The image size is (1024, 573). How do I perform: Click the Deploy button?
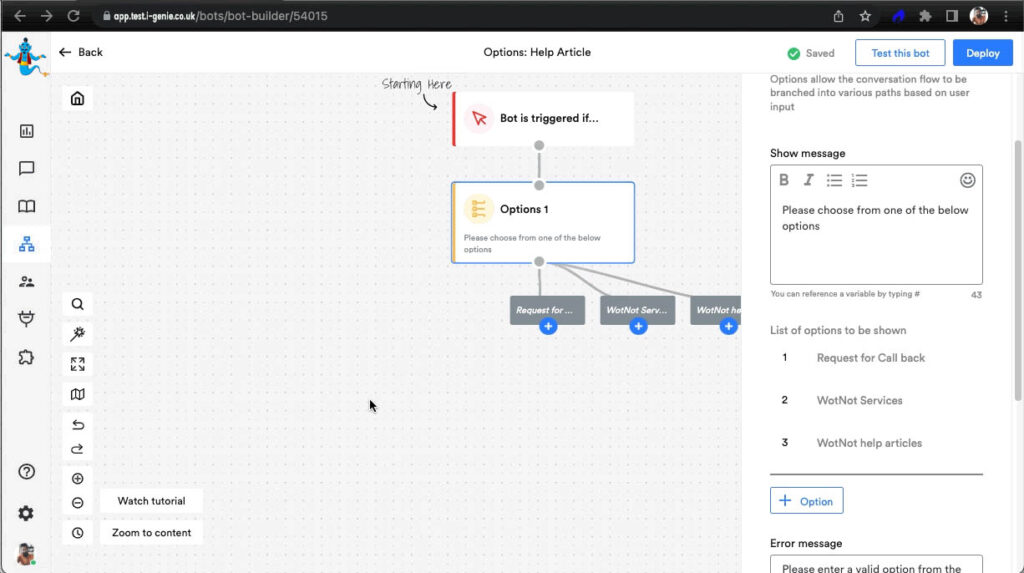coord(982,53)
